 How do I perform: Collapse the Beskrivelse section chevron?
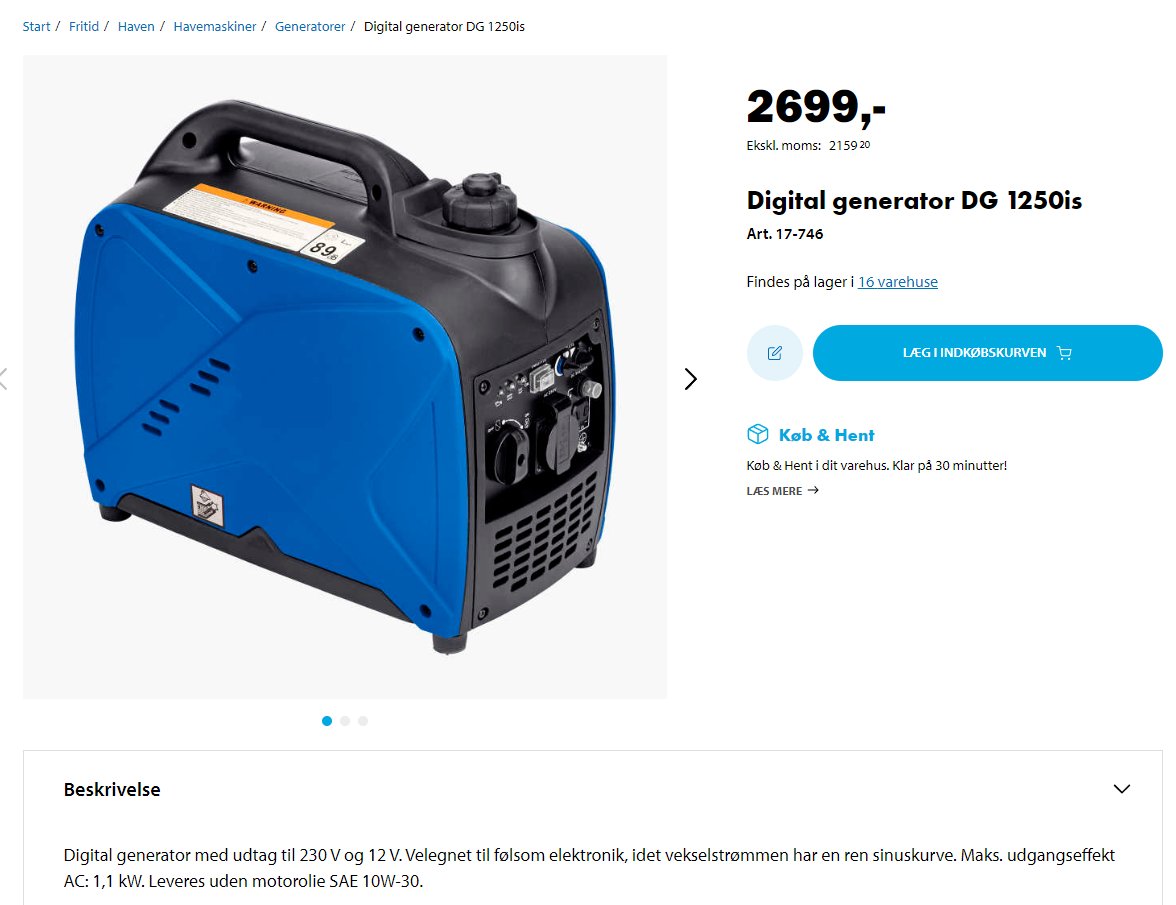click(1121, 789)
